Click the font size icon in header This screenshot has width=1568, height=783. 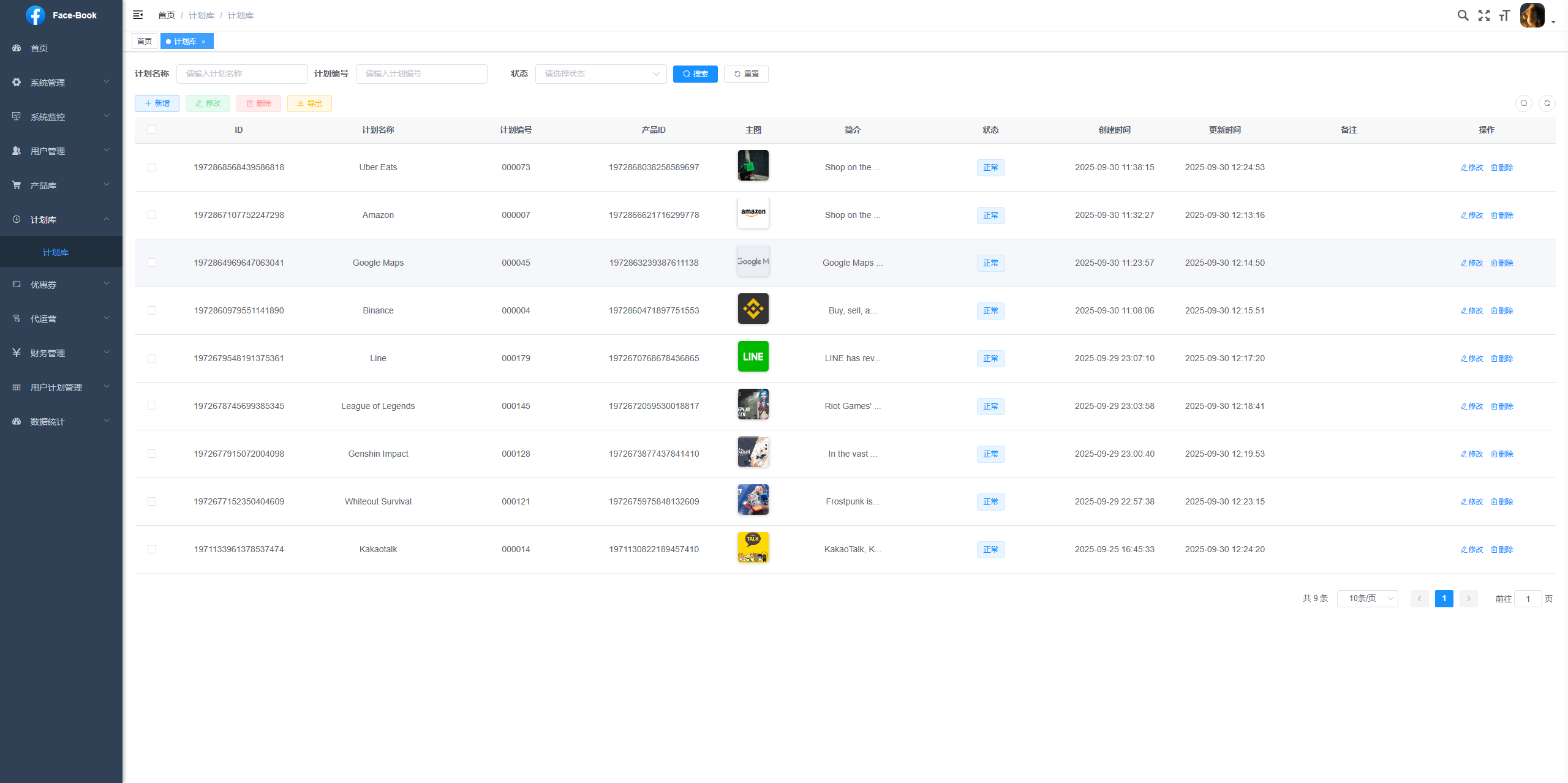tap(1504, 15)
